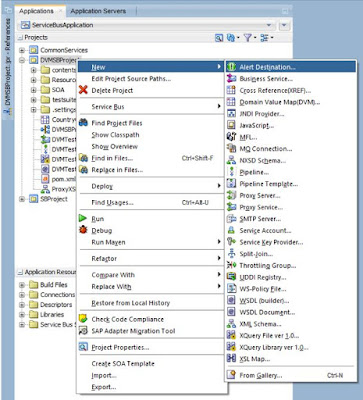Screen dimensions: 363x400
Task: Click the WS-Policy File icon
Action: click(x=231, y=289)
